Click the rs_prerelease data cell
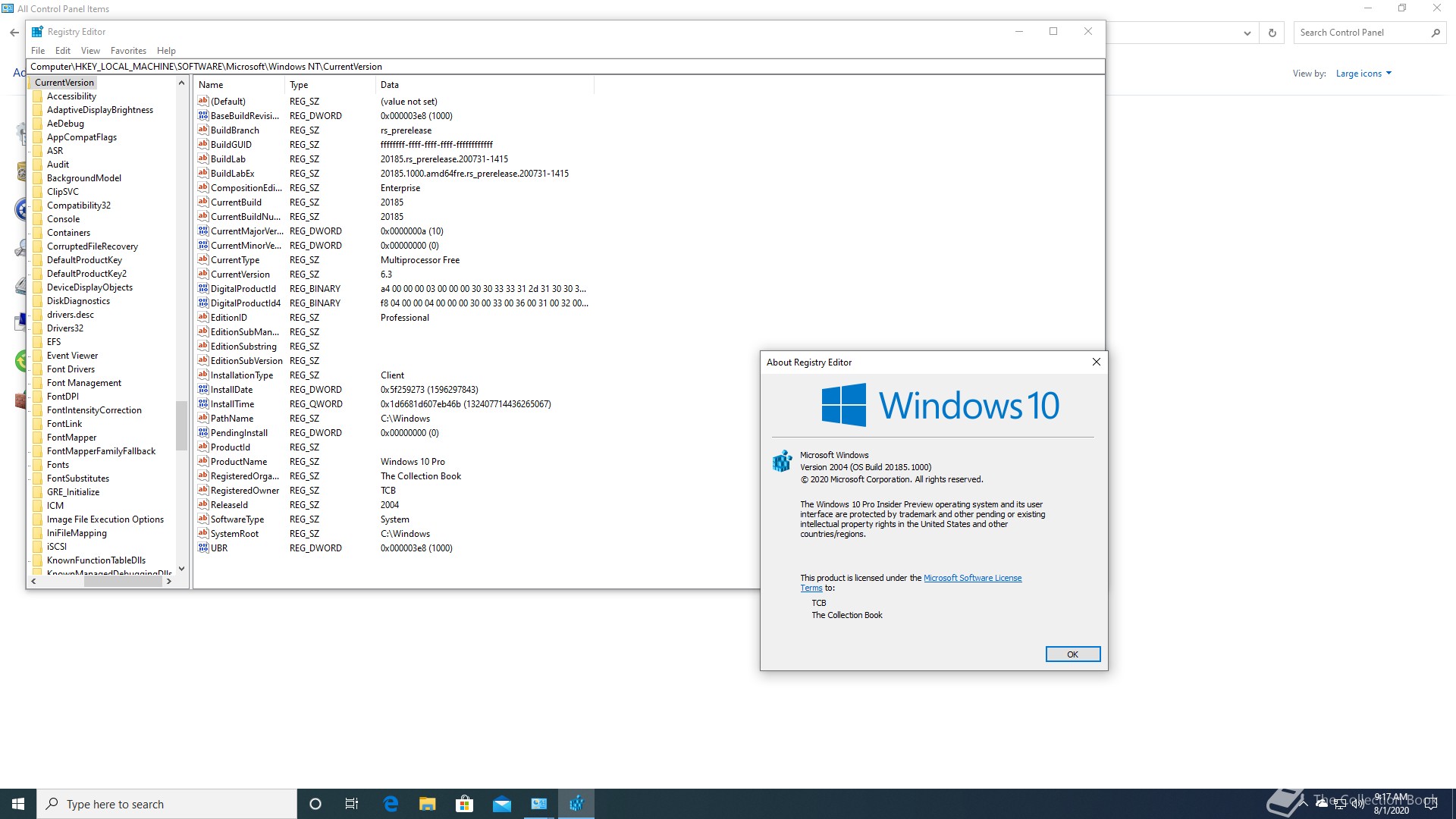The width and height of the screenshot is (1456, 819). [x=406, y=130]
